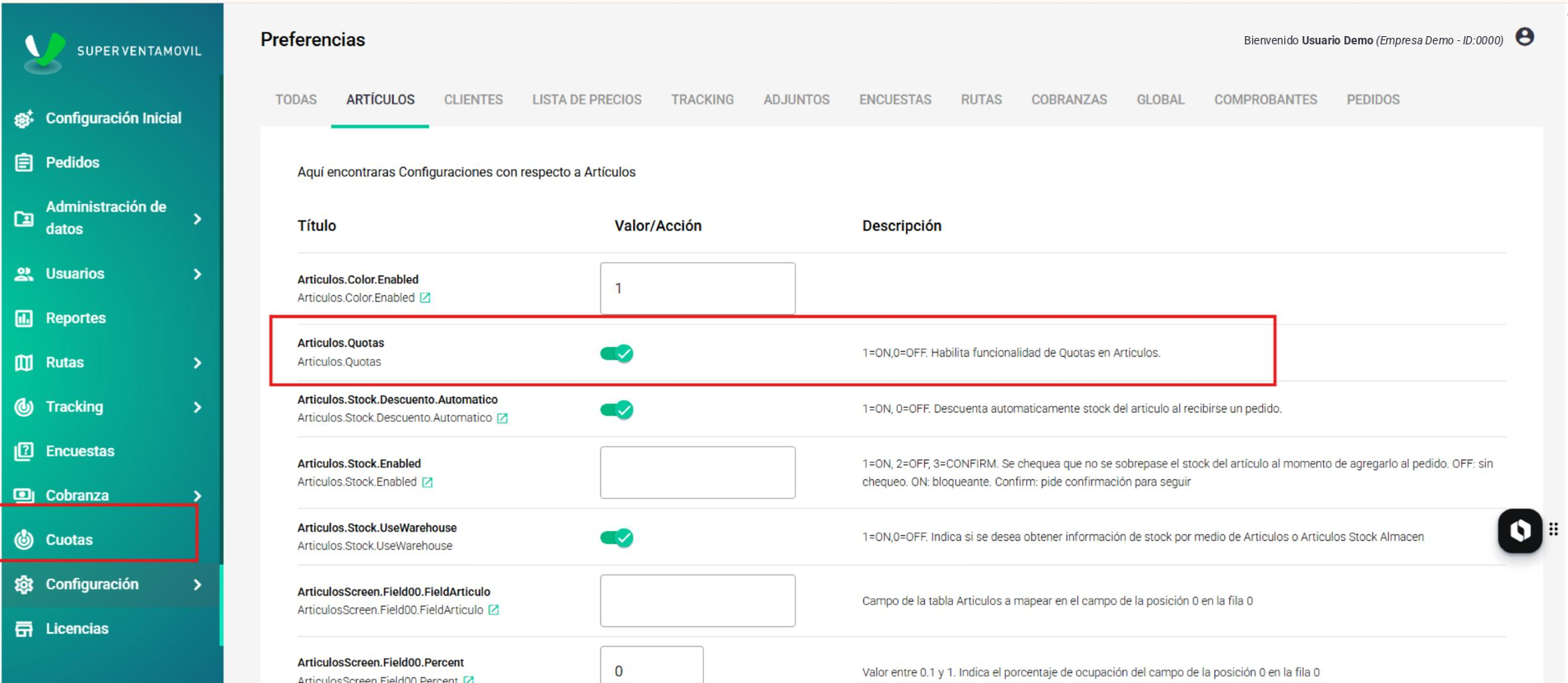1568x683 pixels.
Task: Click the Usuarios people icon
Action: tap(24, 274)
